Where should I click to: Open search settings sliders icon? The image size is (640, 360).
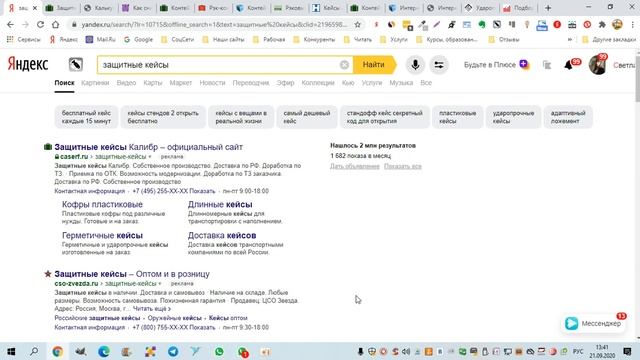tap(439, 65)
